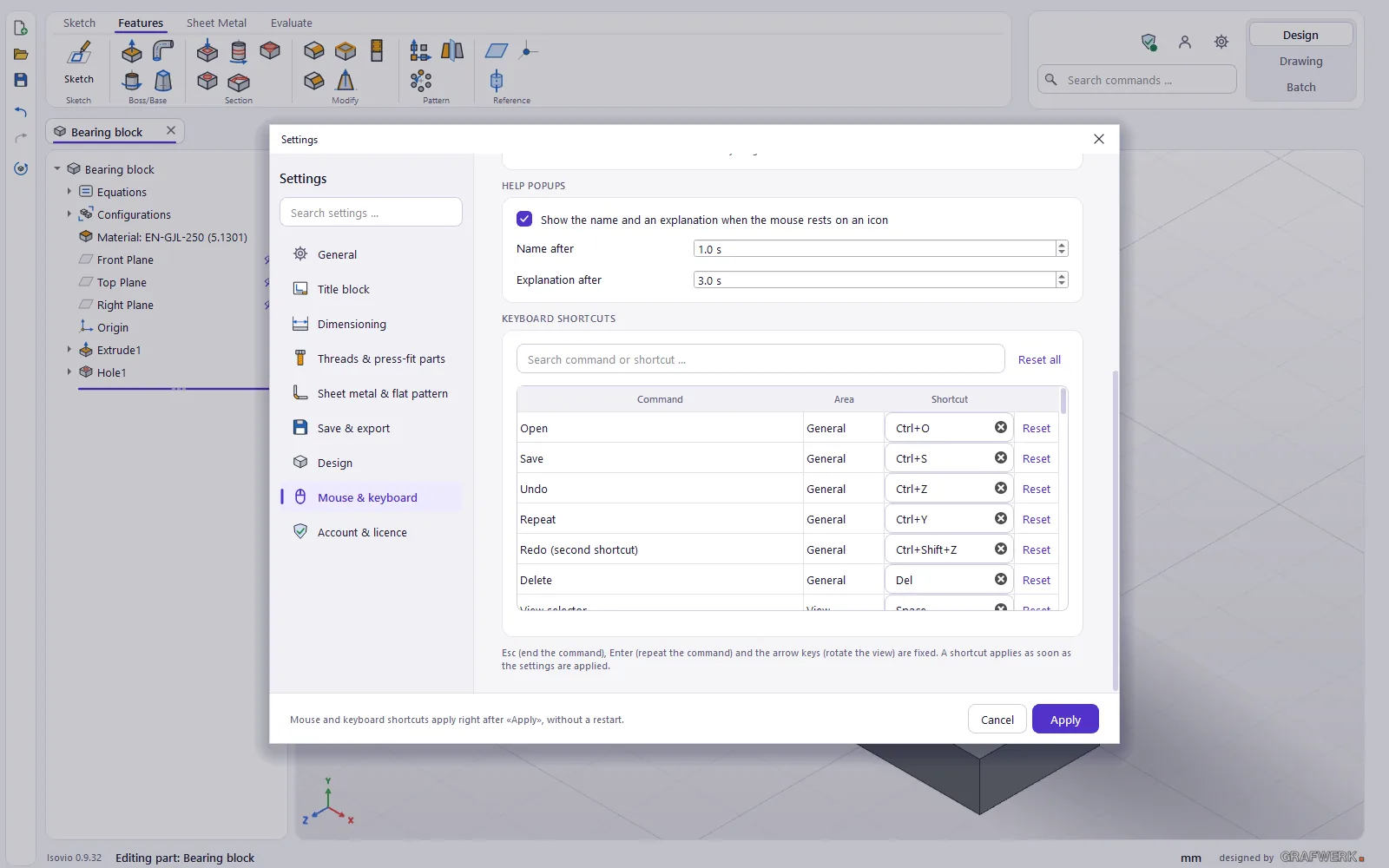Increase the Name after delay with stepper
Viewport: 1389px width, 868px height.
point(1062,245)
